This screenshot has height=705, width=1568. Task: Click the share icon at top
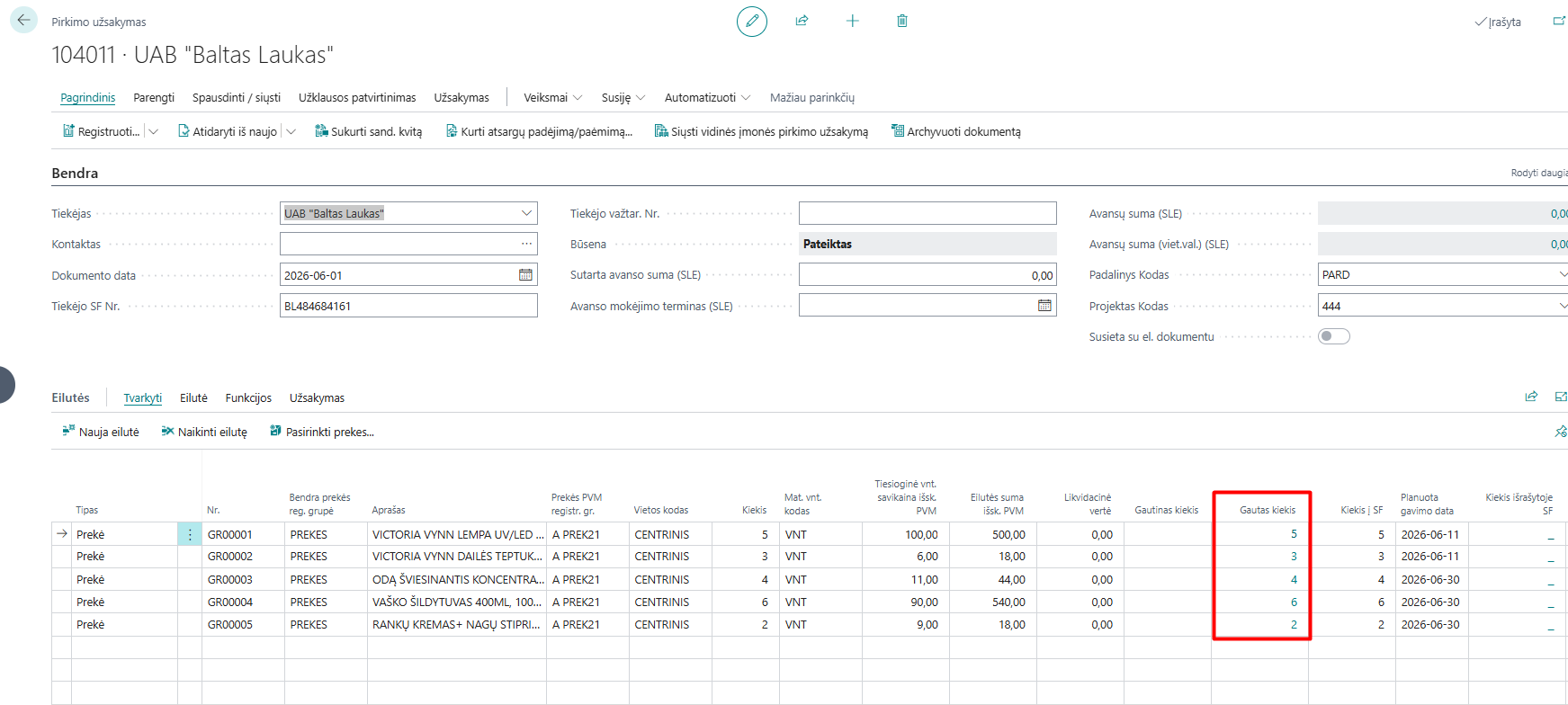[802, 21]
